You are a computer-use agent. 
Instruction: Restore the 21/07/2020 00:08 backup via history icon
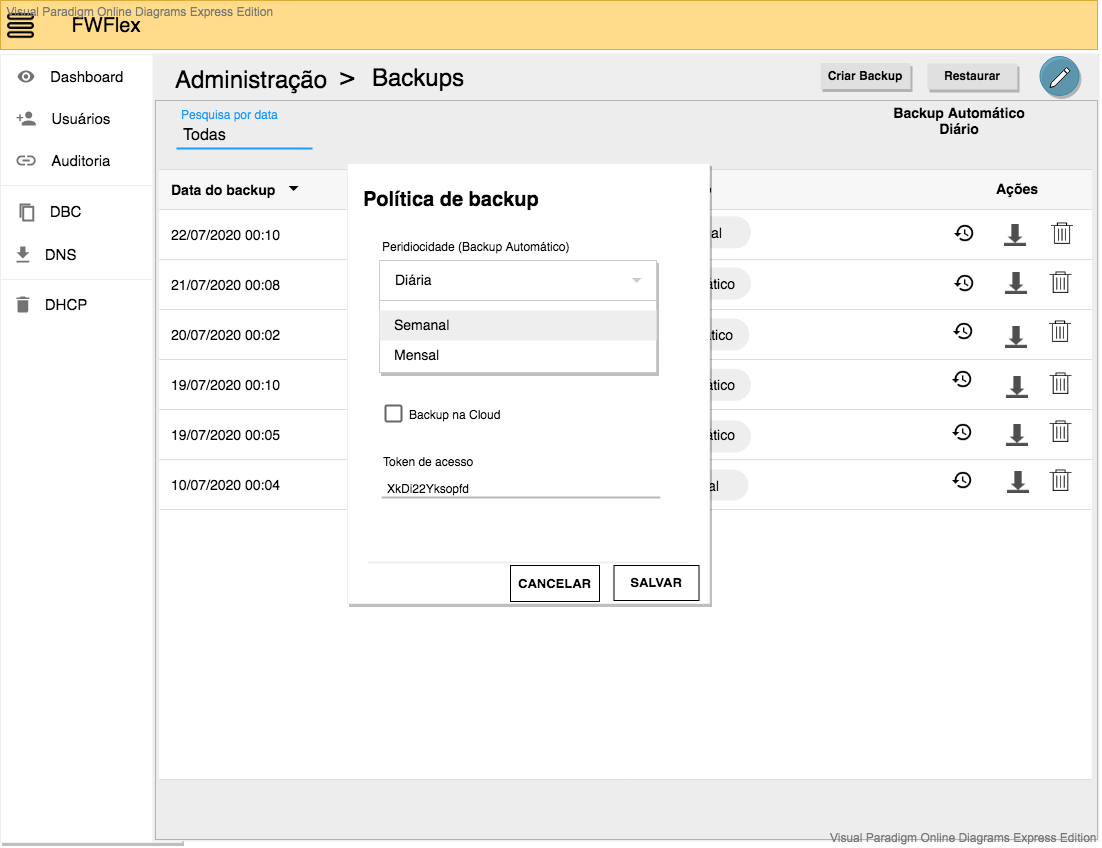click(x=964, y=283)
